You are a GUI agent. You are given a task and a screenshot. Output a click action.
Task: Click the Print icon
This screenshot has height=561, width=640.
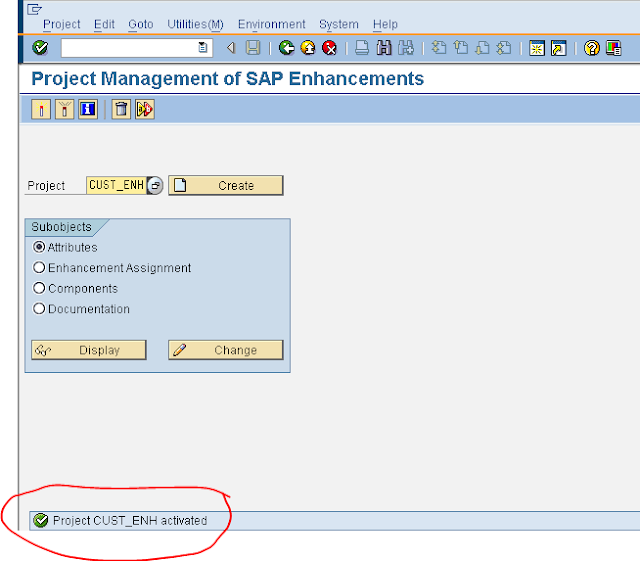(x=362, y=48)
